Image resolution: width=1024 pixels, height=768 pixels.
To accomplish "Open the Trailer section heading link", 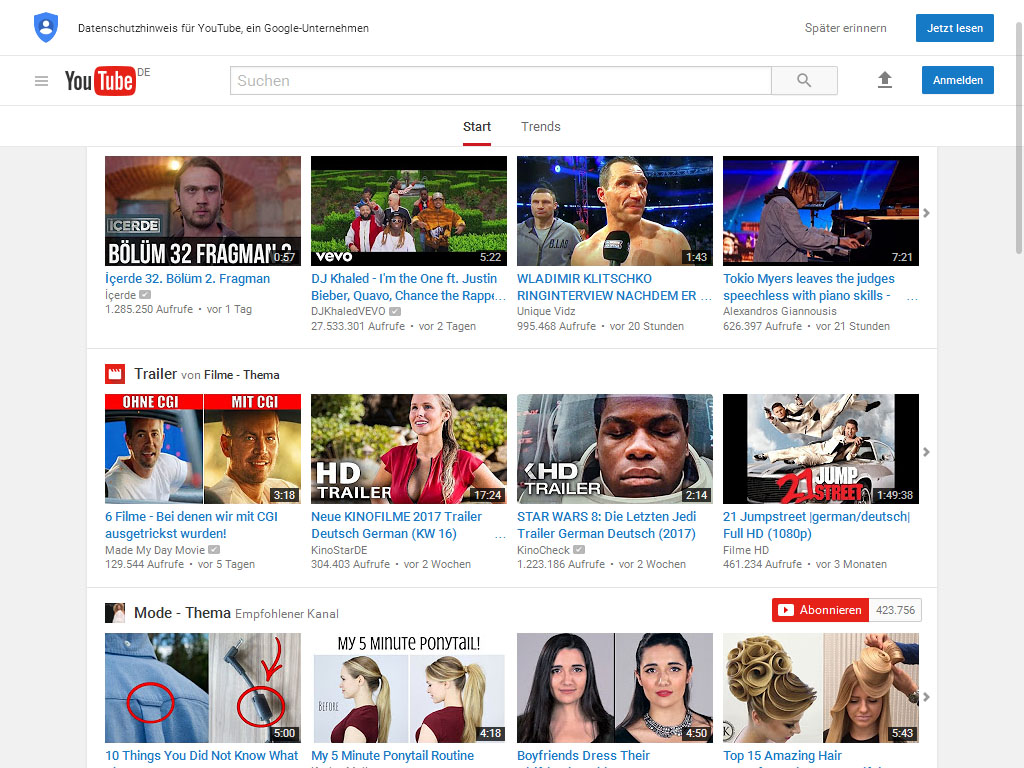I will [155, 374].
